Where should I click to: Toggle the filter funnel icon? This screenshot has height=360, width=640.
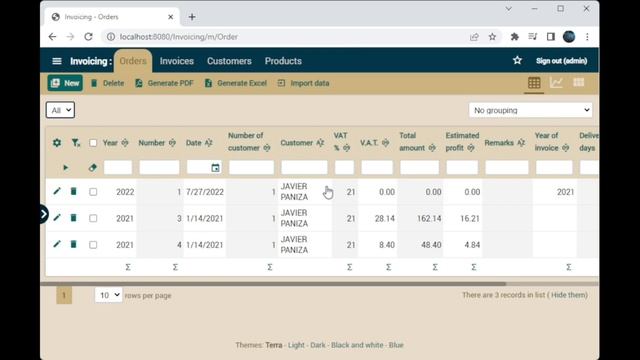click(76, 143)
